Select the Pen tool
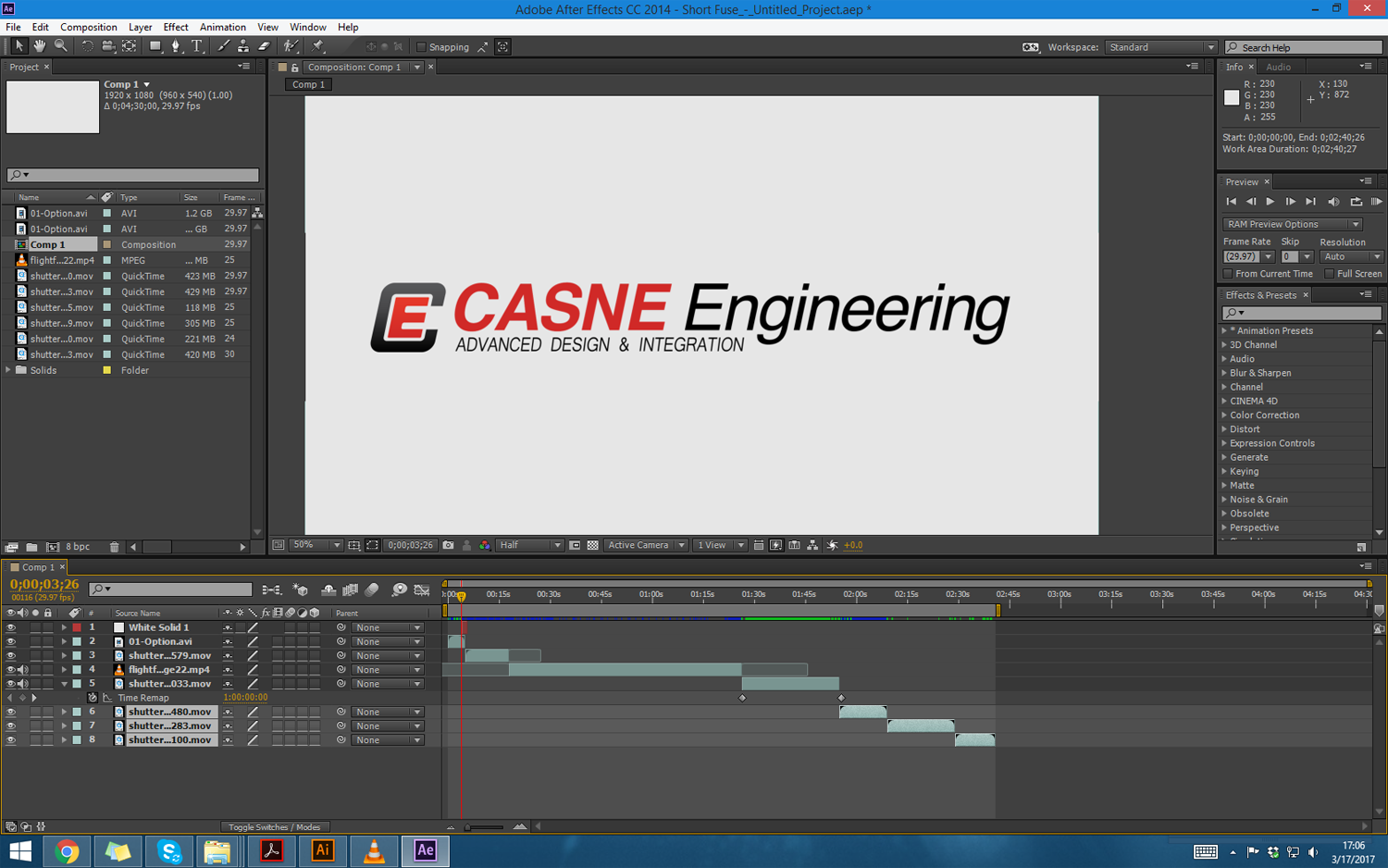This screenshot has height=868, width=1388. pyautogui.click(x=176, y=46)
